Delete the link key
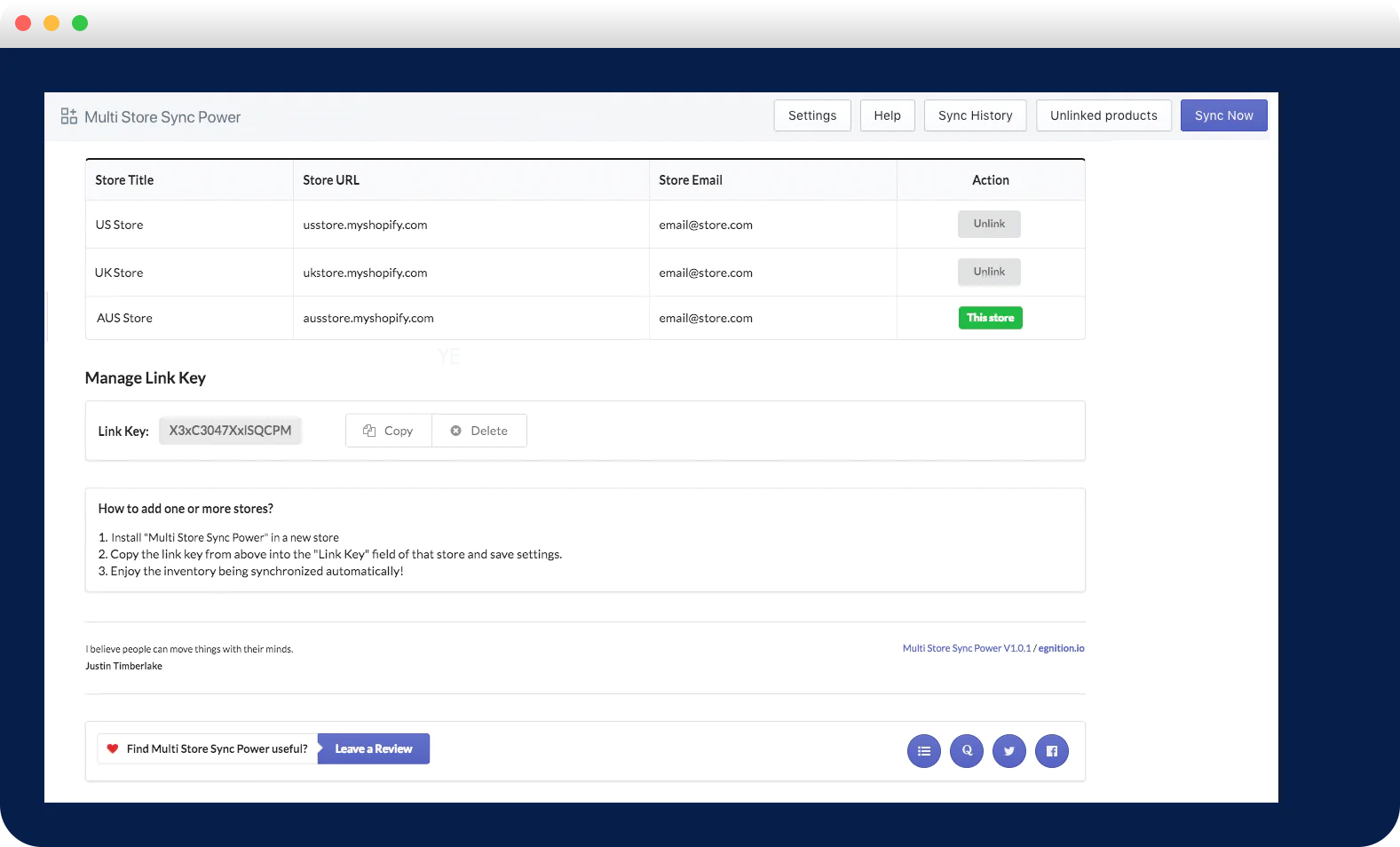The width and height of the screenshot is (1400, 847). pos(479,431)
